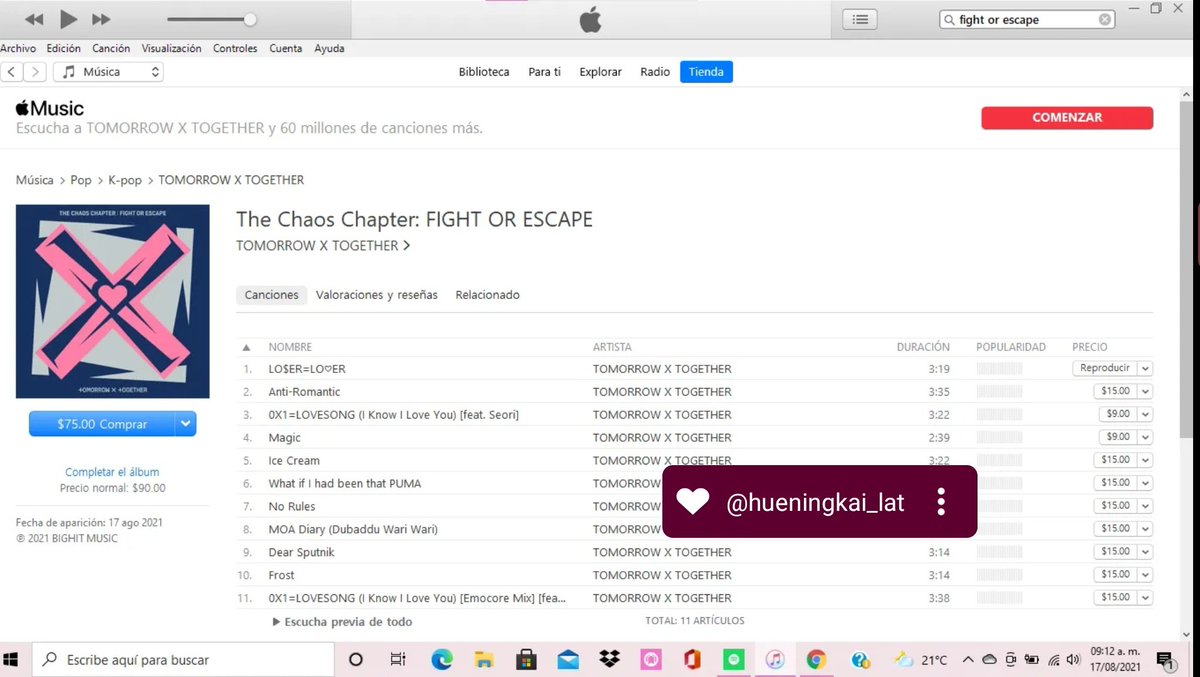Open the Microsoft Store taskbar icon
The width and height of the screenshot is (1200, 677).
(x=525, y=660)
